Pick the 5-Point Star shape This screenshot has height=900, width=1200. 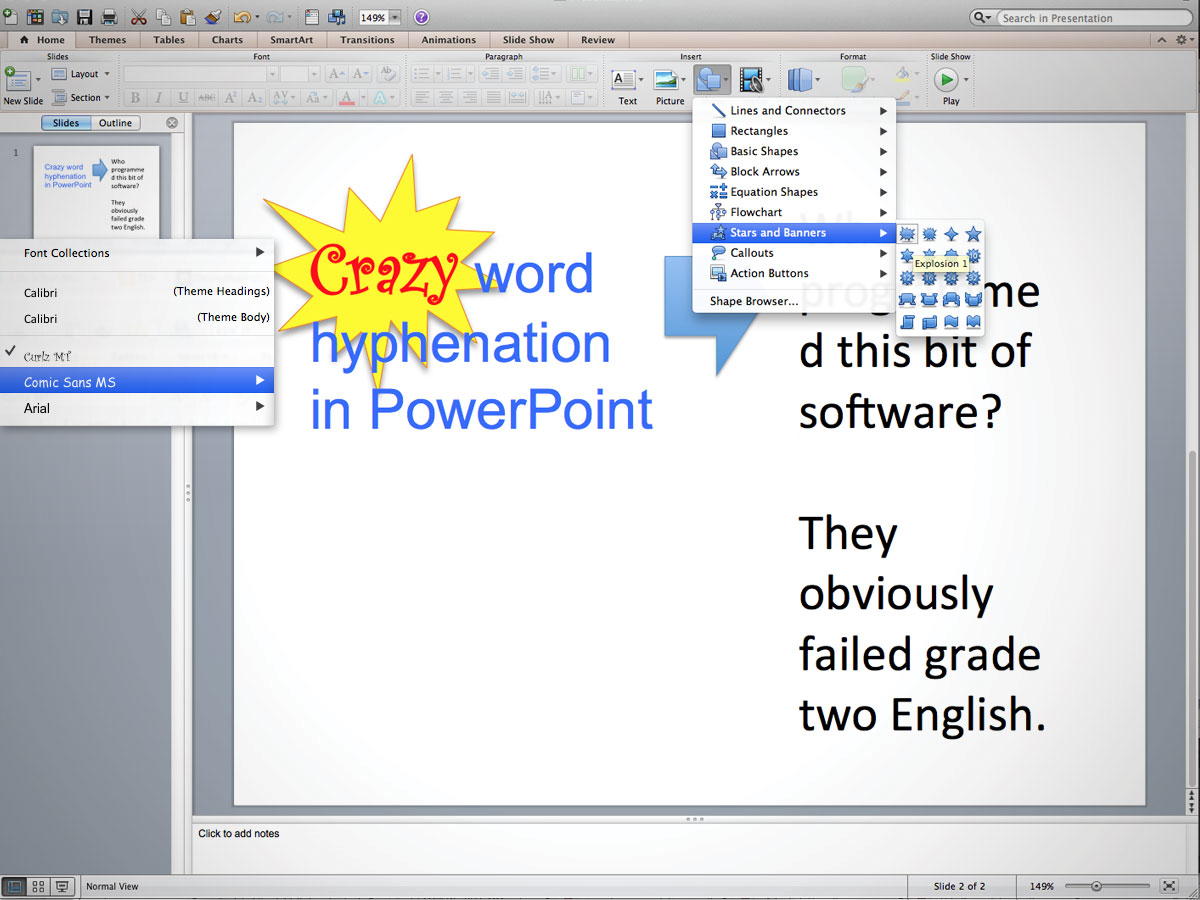point(973,234)
